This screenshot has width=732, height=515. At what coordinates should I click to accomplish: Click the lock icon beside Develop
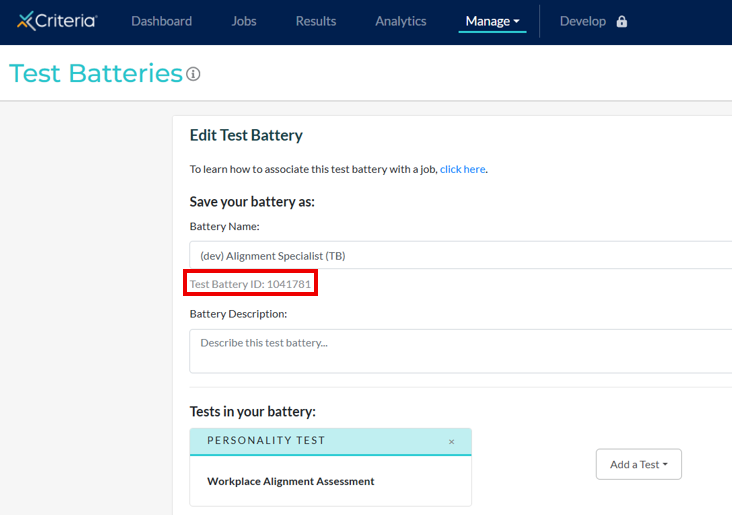coord(622,22)
